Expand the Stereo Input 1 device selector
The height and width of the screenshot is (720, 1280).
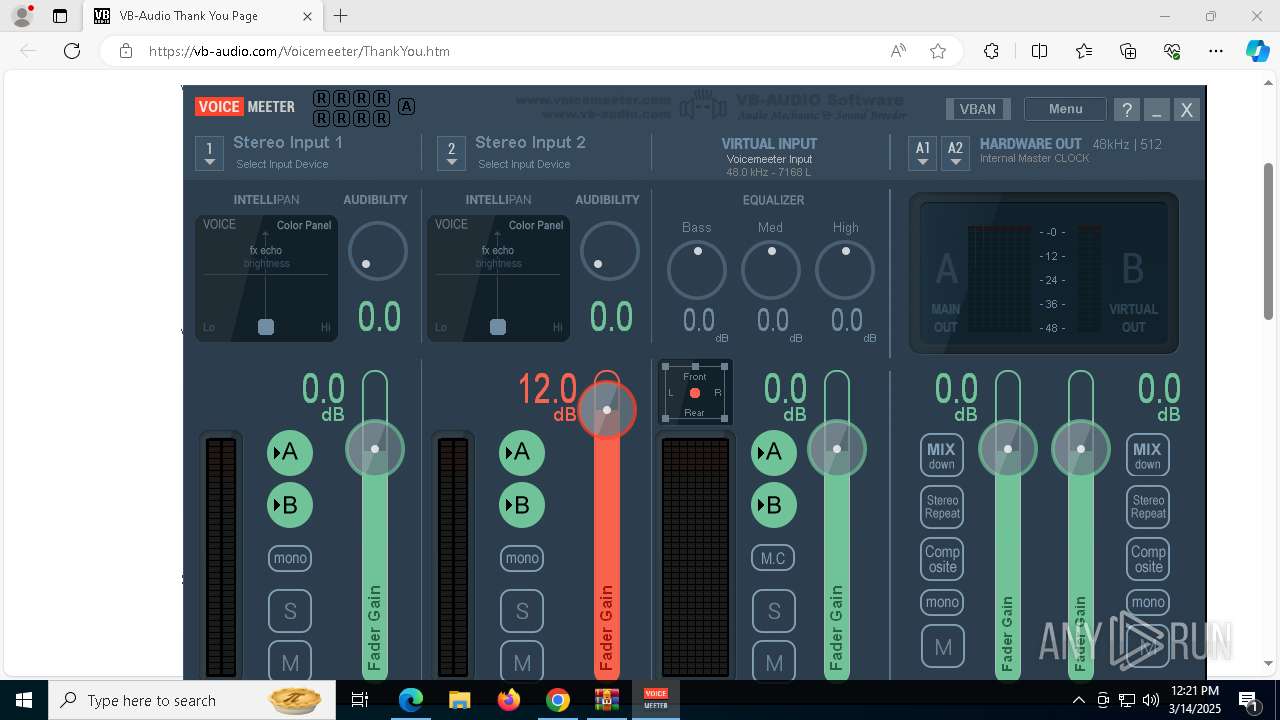coord(209,153)
